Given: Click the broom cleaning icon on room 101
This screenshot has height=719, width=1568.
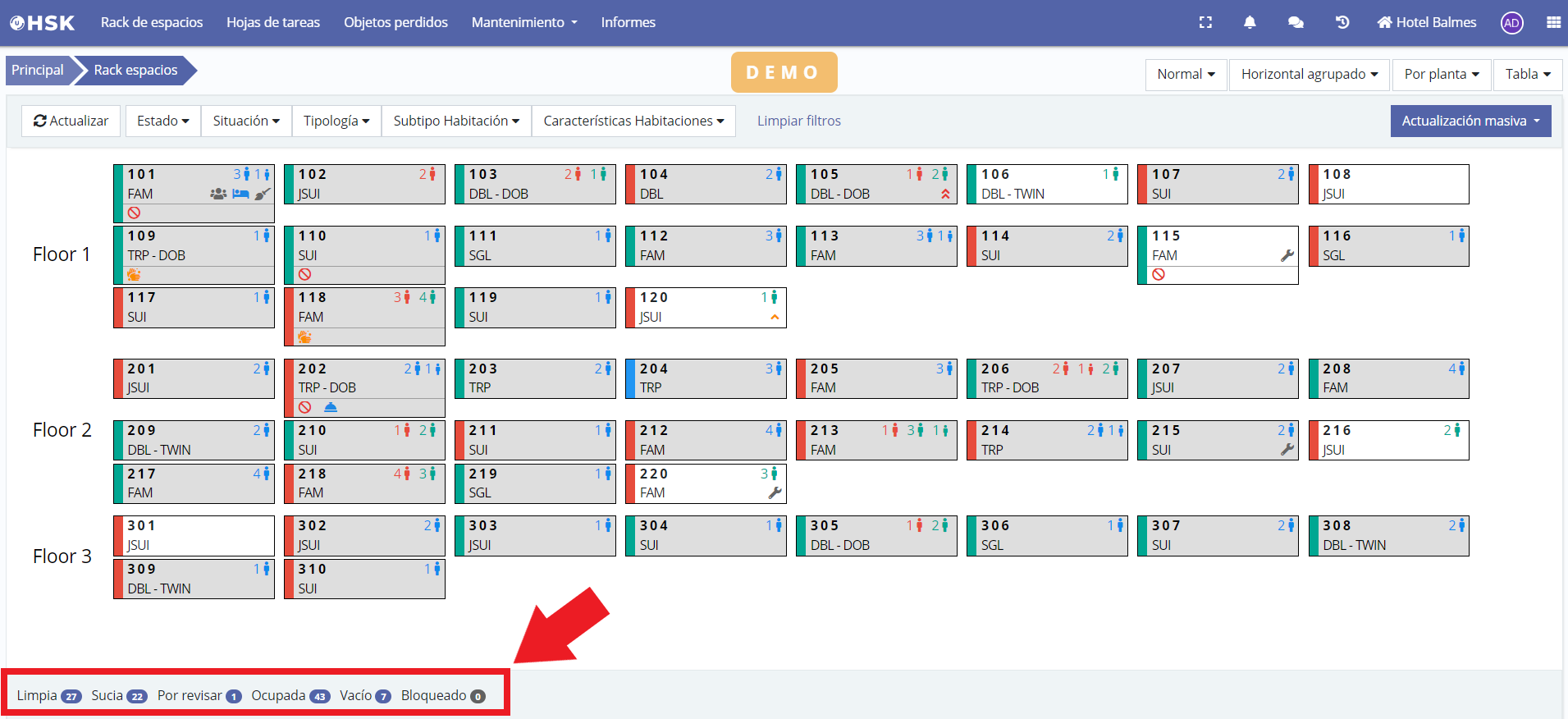Looking at the screenshot, I should point(263,195).
